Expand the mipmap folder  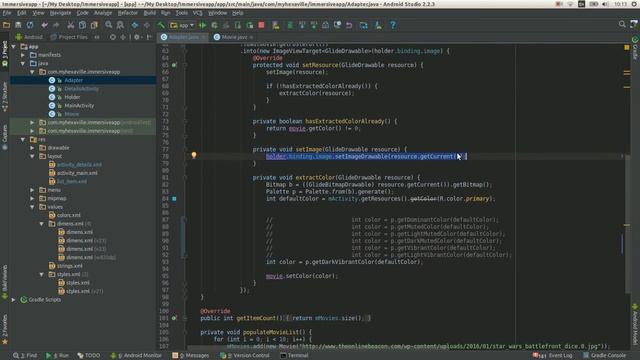tap(33, 198)
